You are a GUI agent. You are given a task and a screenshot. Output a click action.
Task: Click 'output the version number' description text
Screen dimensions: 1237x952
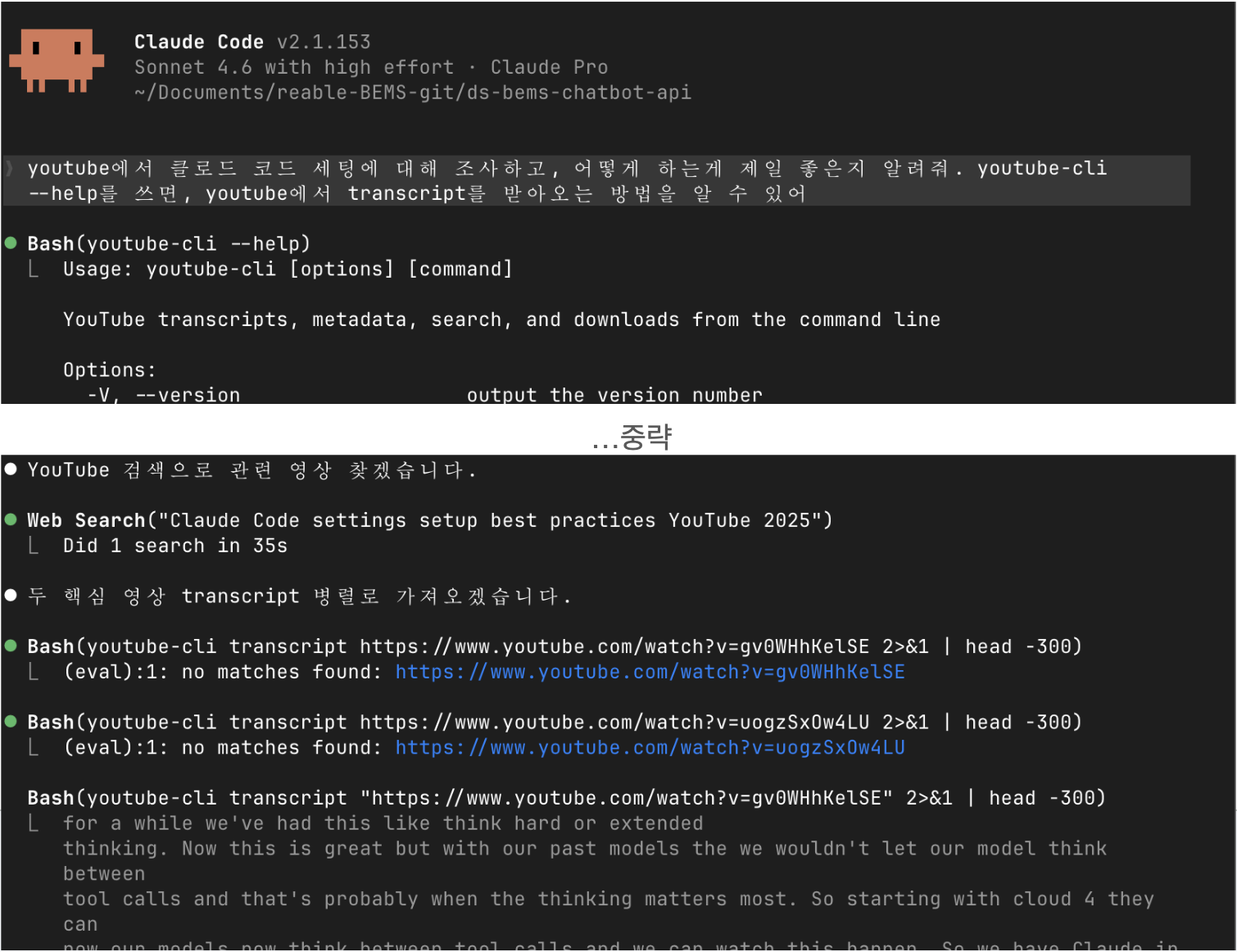pyautogui.click(x=614, y=395)
